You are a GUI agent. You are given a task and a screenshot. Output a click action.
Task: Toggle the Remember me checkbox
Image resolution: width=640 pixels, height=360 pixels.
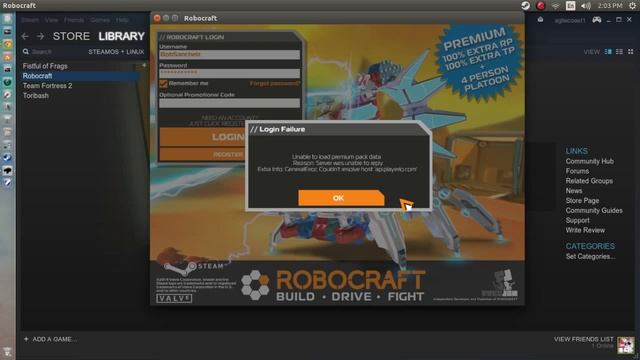[x=163, y=84]
